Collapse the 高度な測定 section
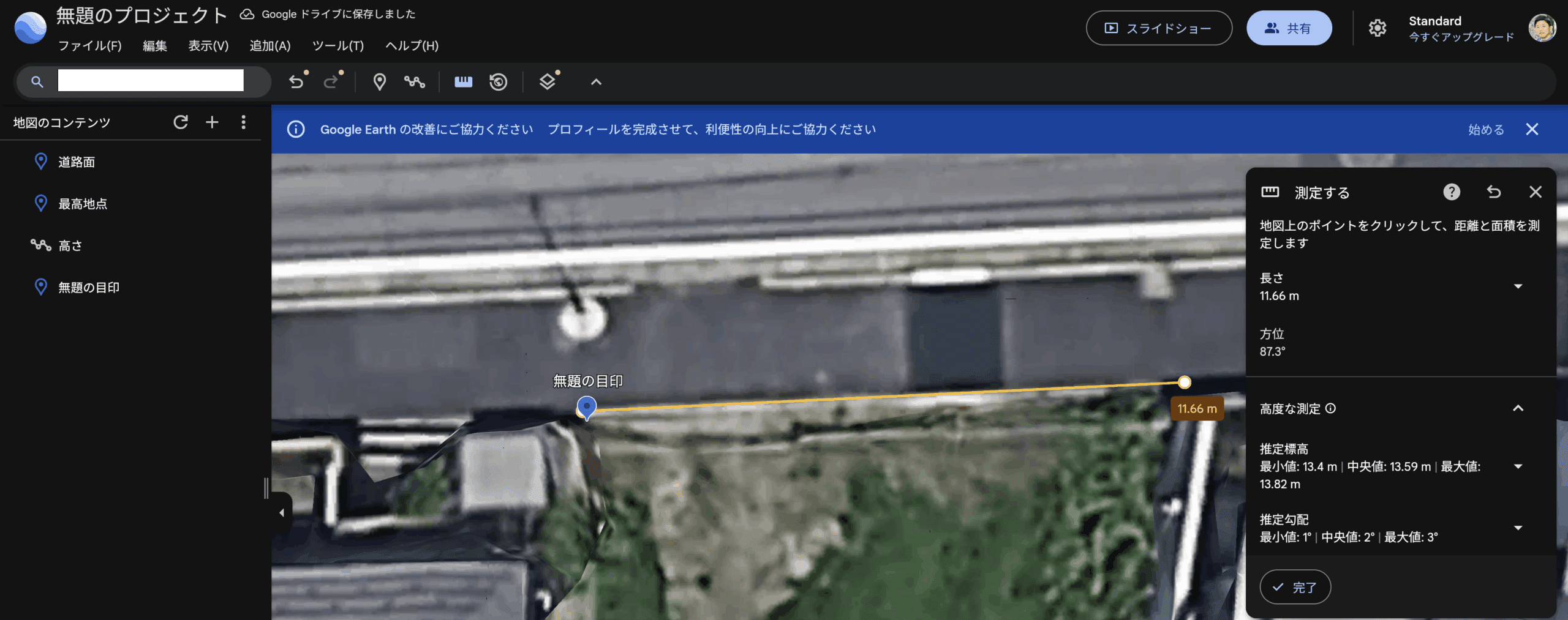 click(1518, 408)
